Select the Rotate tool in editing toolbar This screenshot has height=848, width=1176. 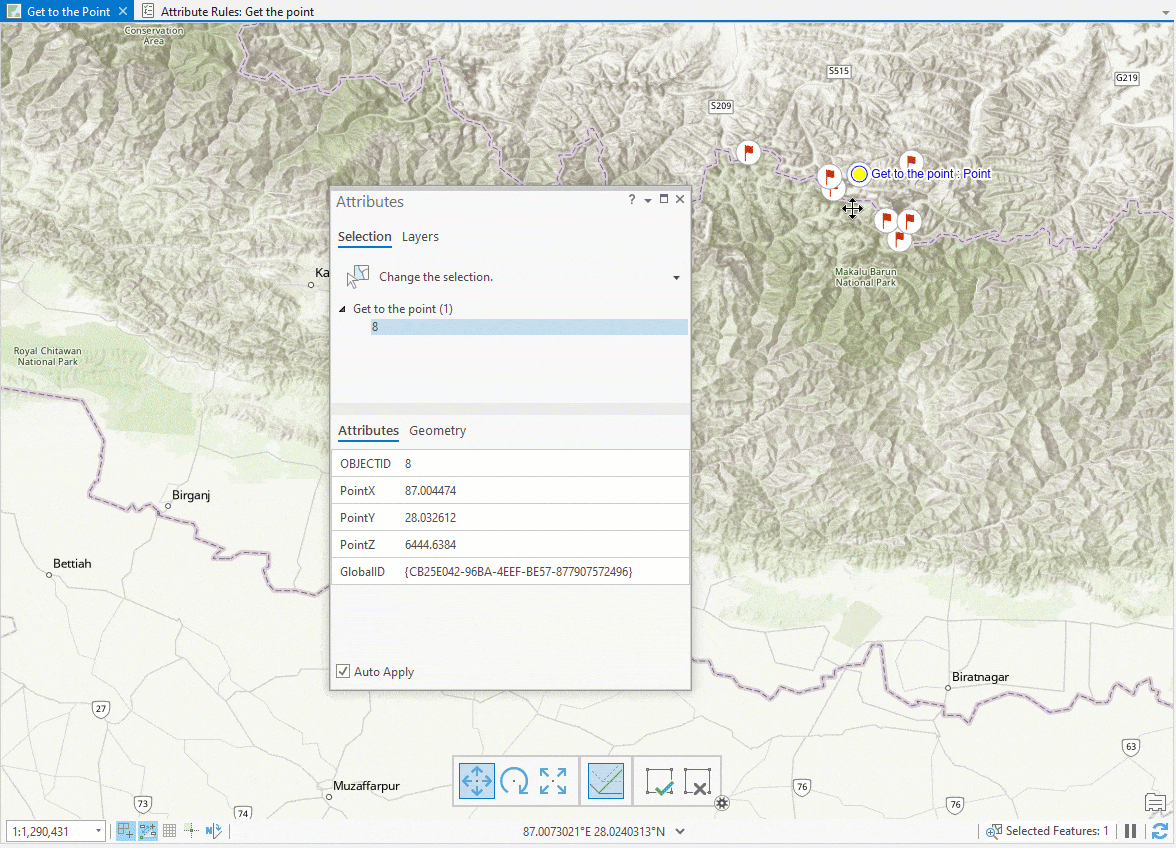tap(514, 781)
